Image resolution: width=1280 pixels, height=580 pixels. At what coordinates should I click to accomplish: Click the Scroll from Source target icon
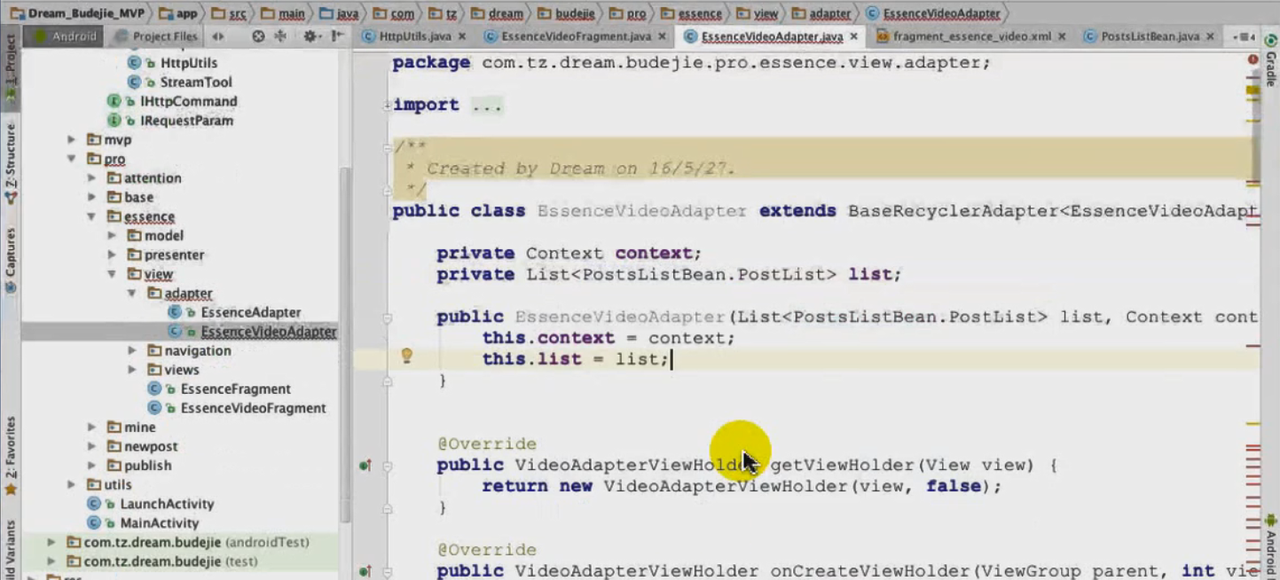click(x=259, y=36)
